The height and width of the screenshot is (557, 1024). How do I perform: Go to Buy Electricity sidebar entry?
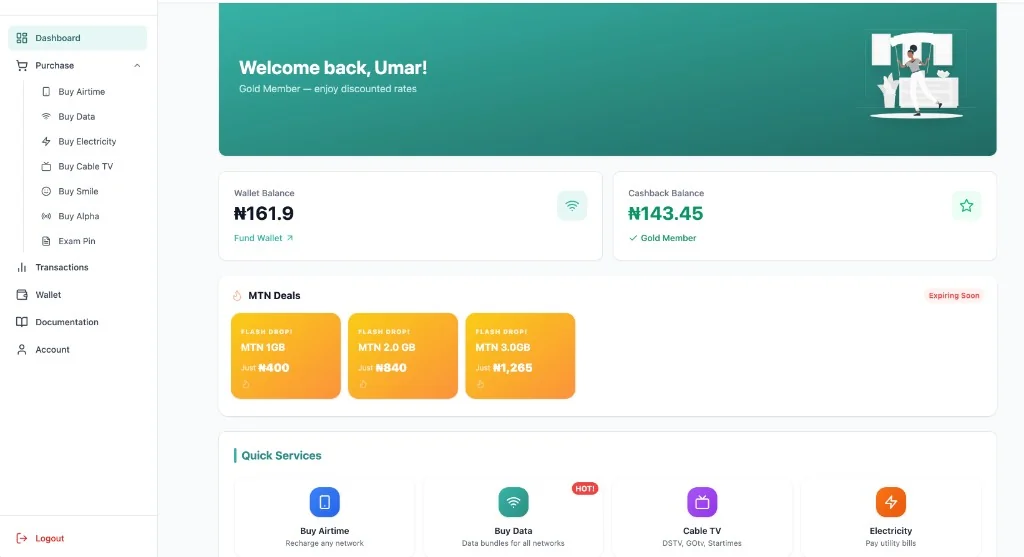87,142
